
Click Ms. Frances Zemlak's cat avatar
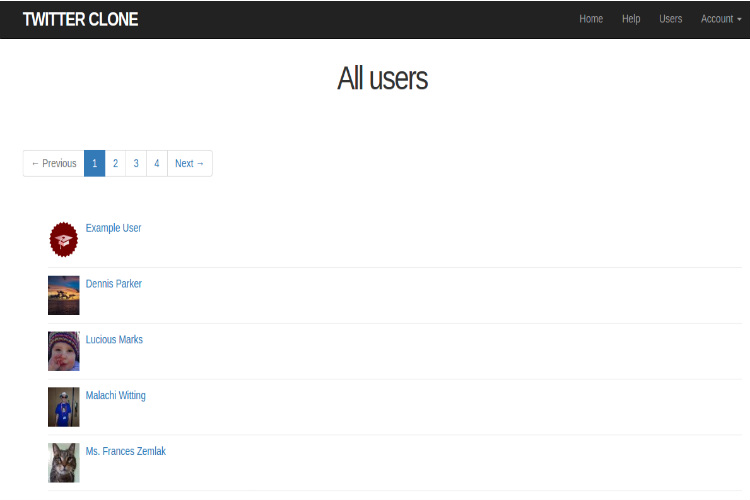pos(63,463)
